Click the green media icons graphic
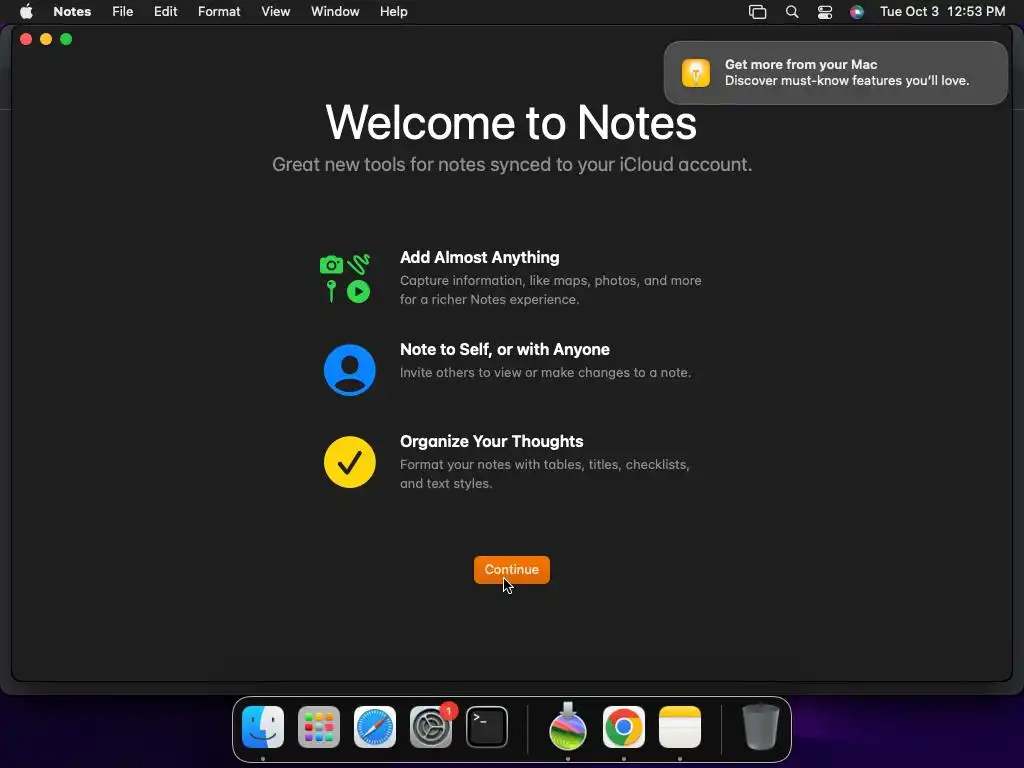 [x=345, y=278]
